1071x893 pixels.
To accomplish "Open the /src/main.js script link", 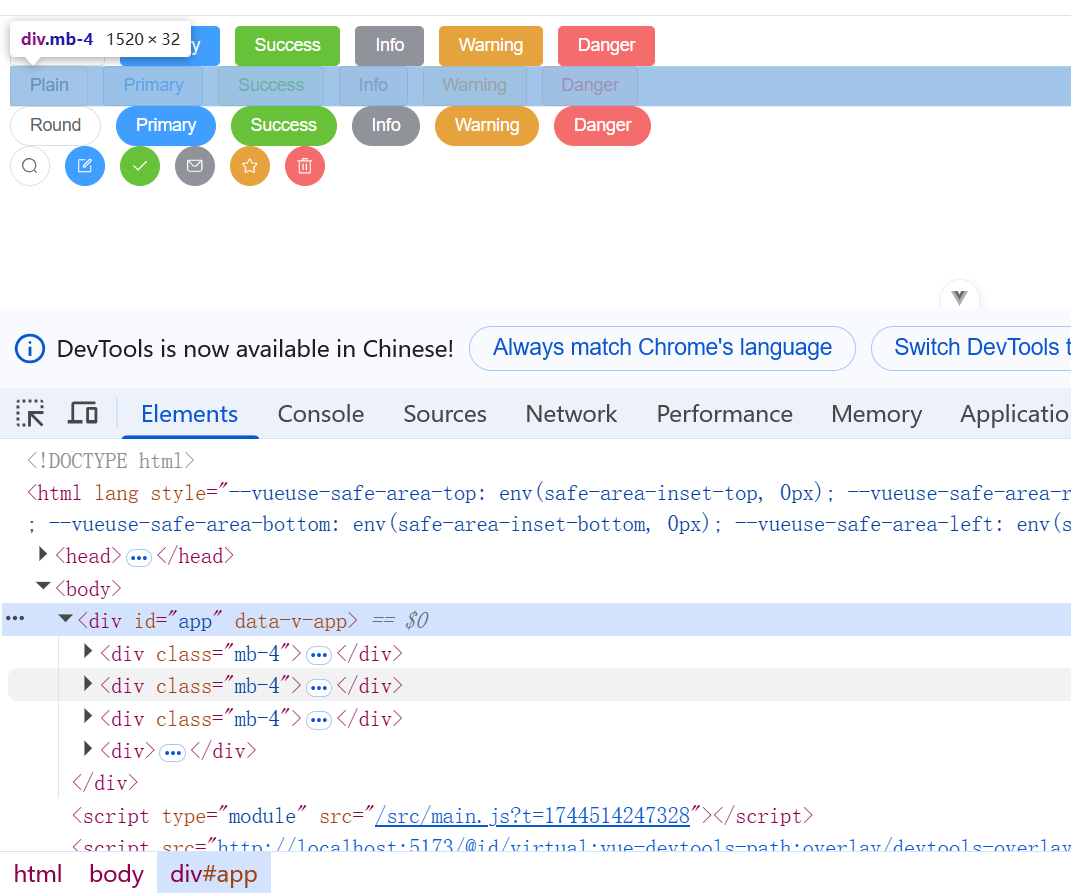I will [532, 816].
